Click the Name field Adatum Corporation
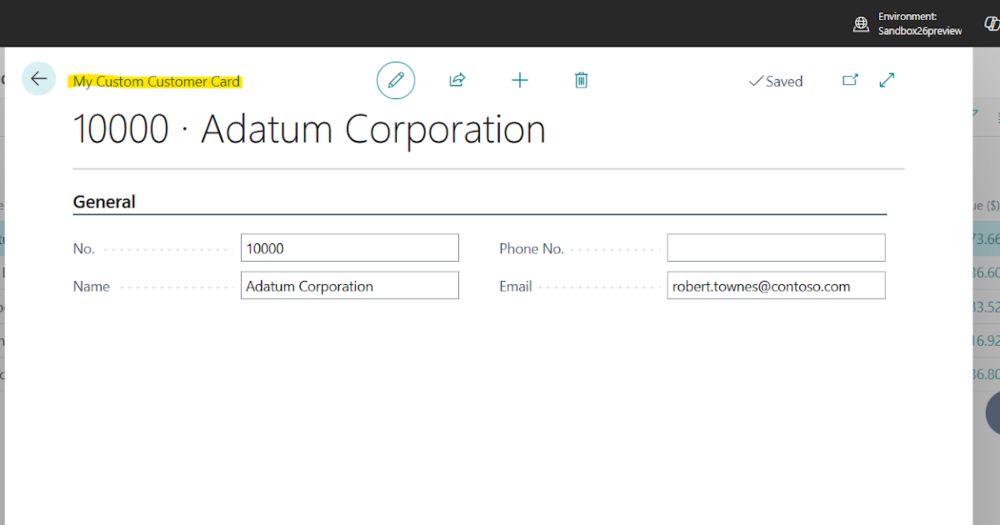Screen dimensions: 1000x525 [349, 286]
